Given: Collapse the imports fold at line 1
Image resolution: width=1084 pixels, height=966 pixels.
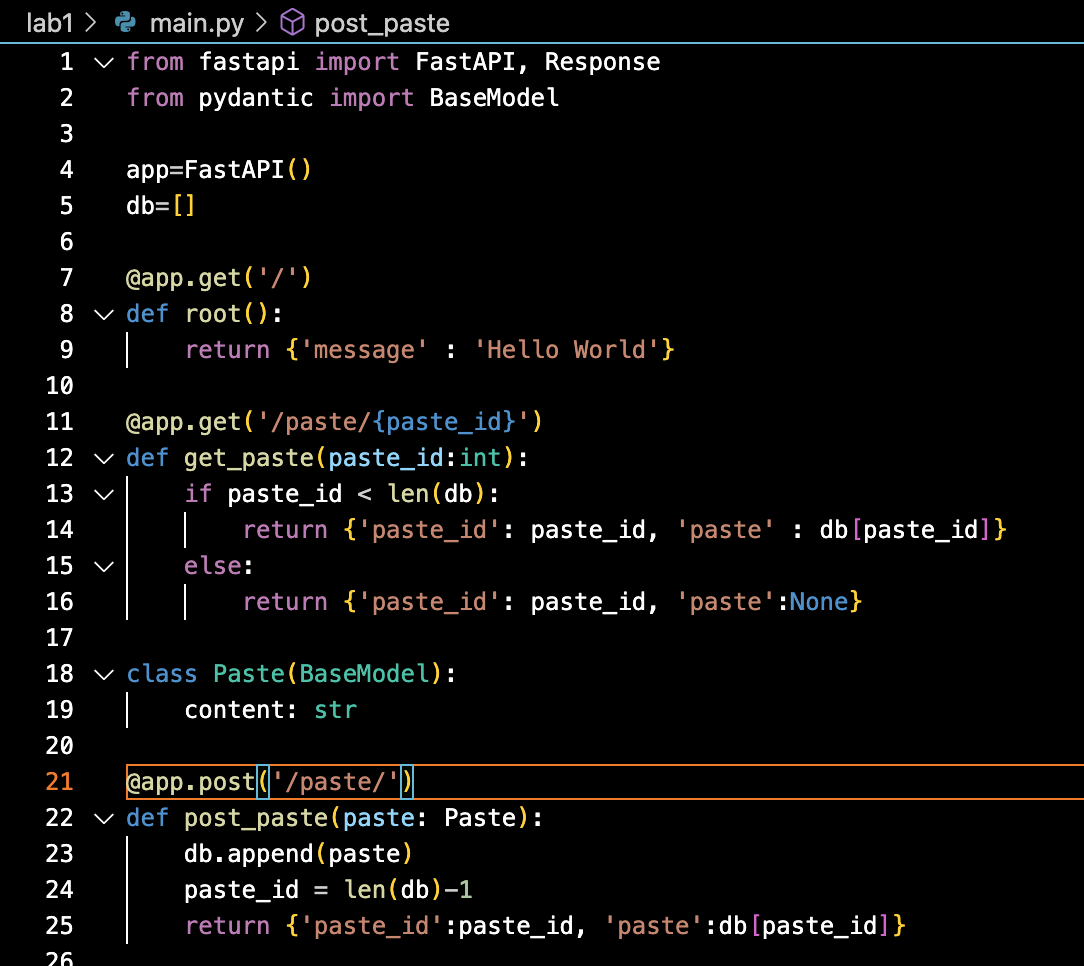Looking at the screenshot, I should coord(104,63).
